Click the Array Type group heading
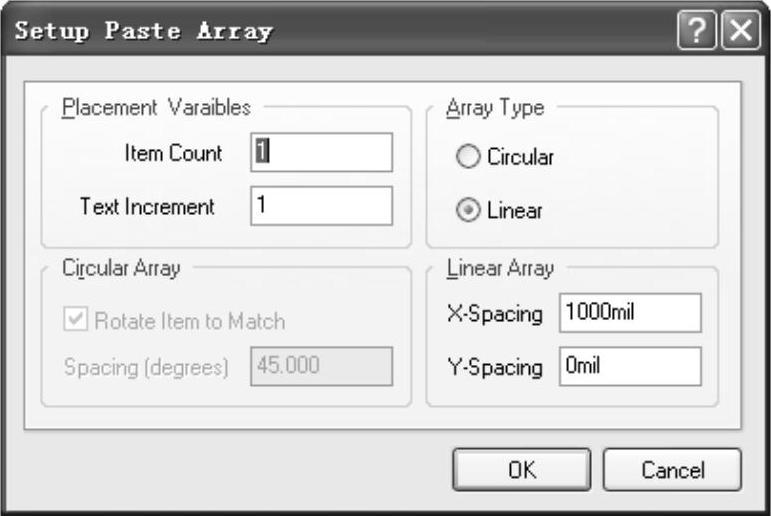 [494, 107]
